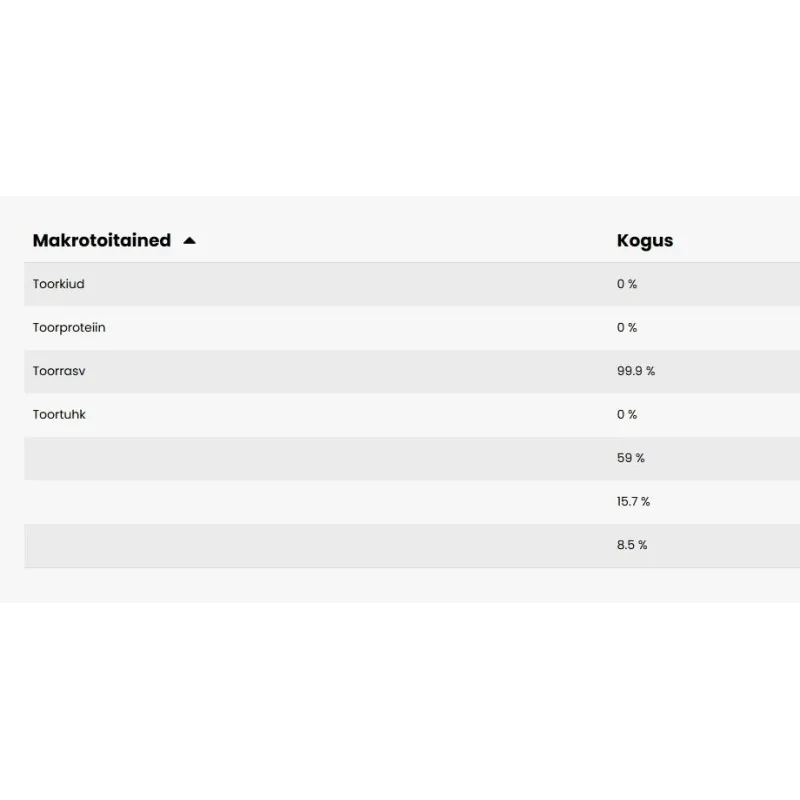Click the Toorrasv nutrient label
This screenshot has width=800, height=800.
pyautogui.click(x=59, y=371)
